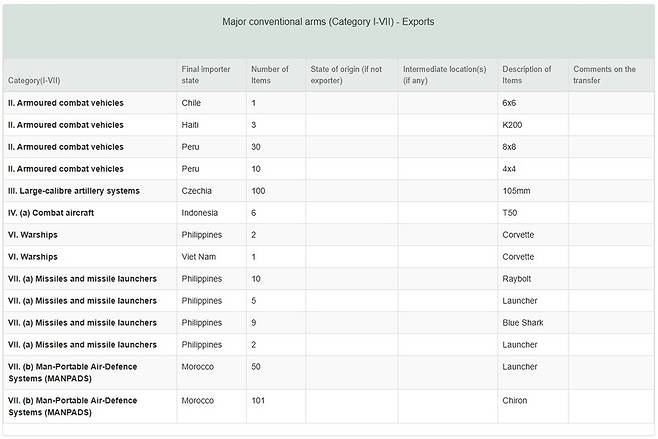Viewport: 658px width, 439px height.
Task: Select the Viet Nam importer cell
Action: [198, 257]
